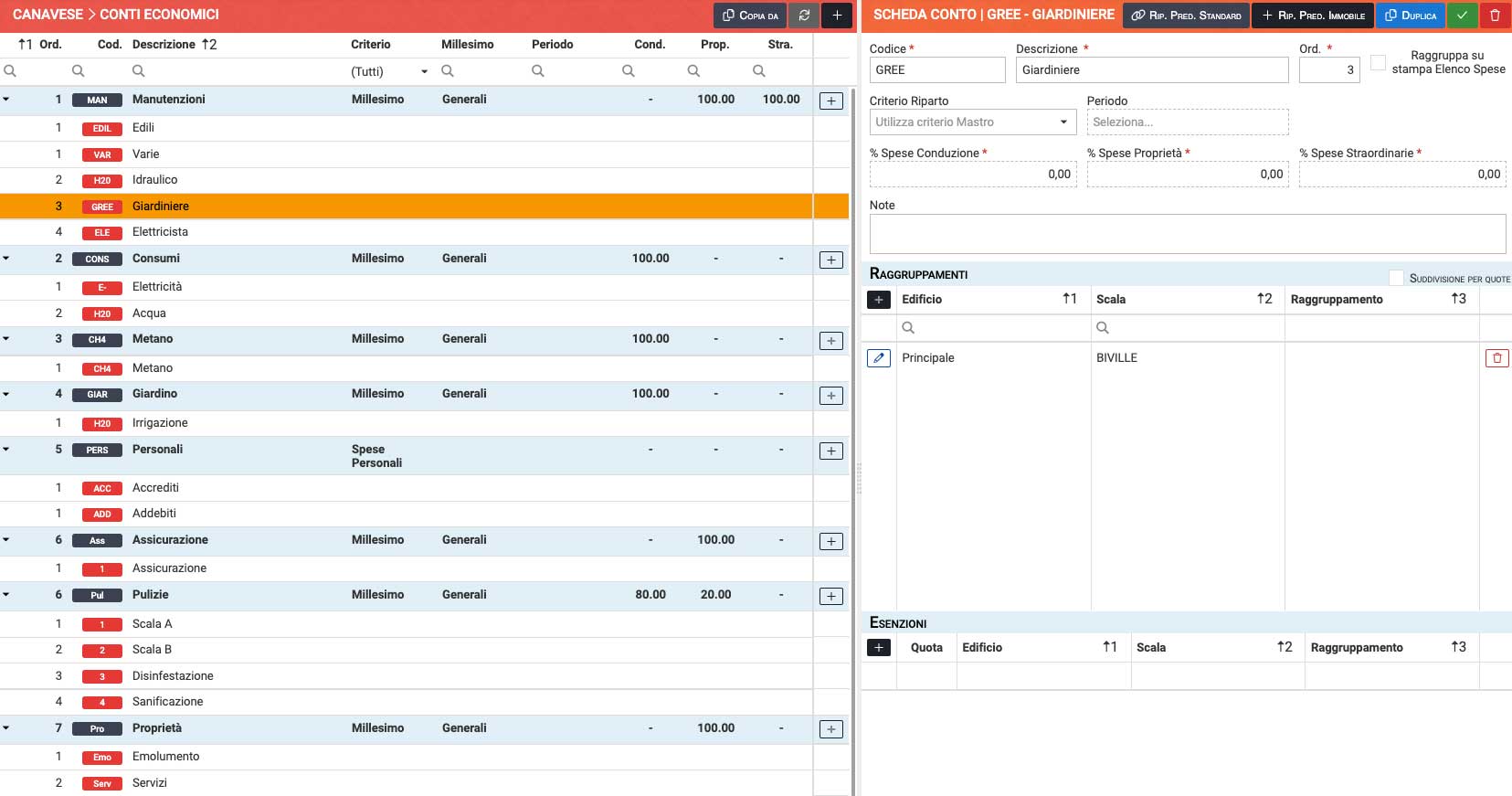The image size is (1512, 796).
Task: Click Rip. Pred. Standard button
Action: pos(1186,15)
